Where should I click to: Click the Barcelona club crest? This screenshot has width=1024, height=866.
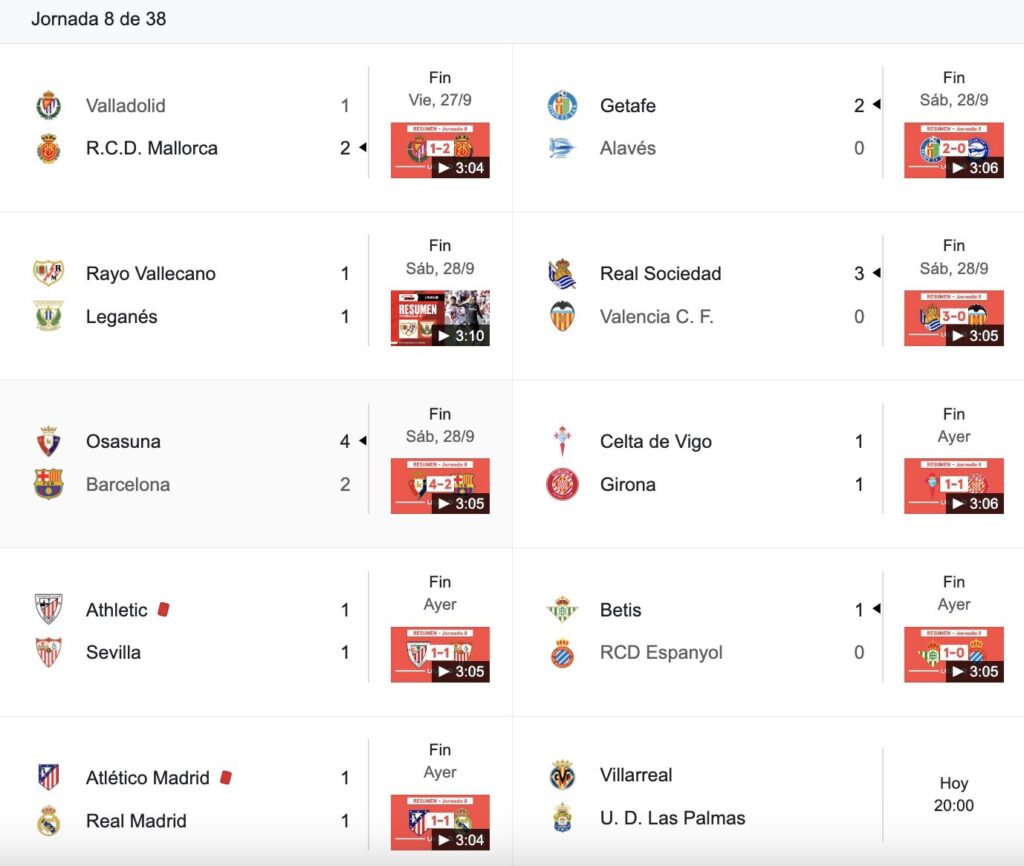pos(48,484)
